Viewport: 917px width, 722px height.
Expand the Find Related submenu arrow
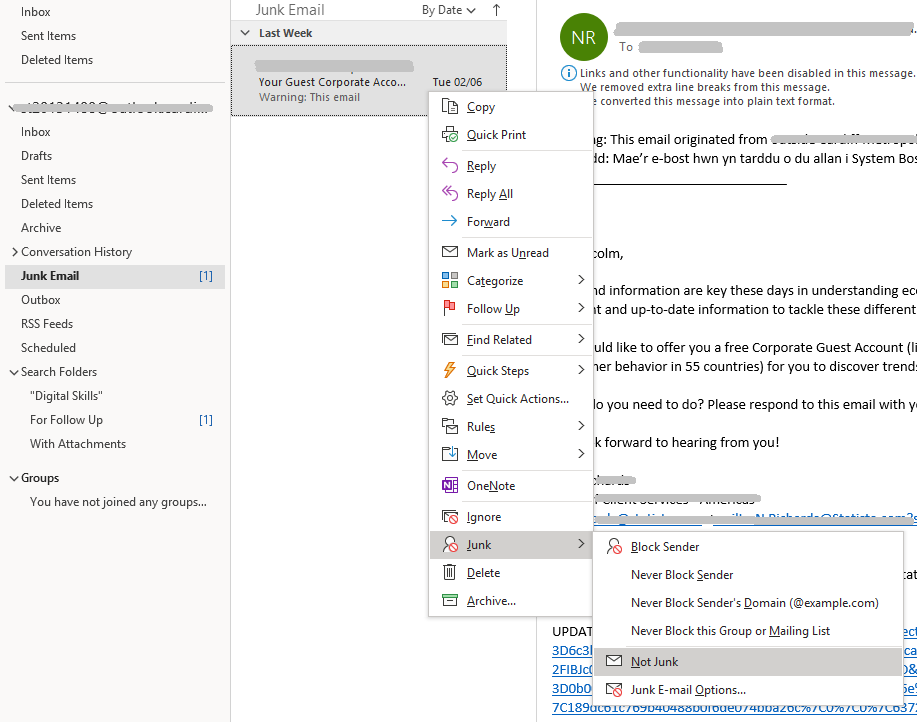coord(581,338)
